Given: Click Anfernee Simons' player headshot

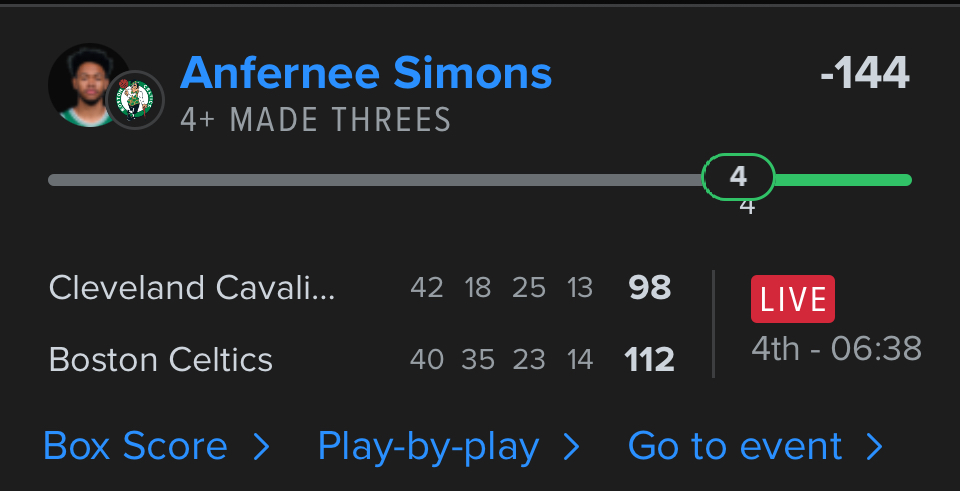Looking at the screenshot, I should [84, 84].
